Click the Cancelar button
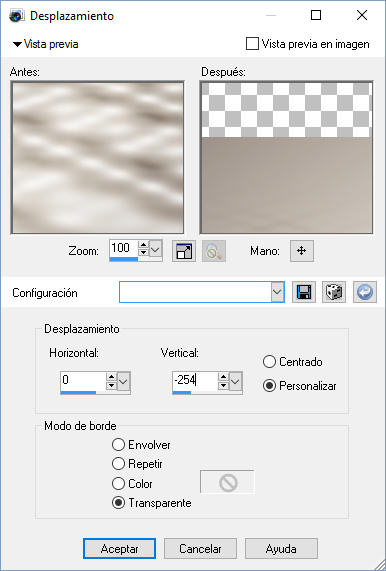 click(200, 548)
